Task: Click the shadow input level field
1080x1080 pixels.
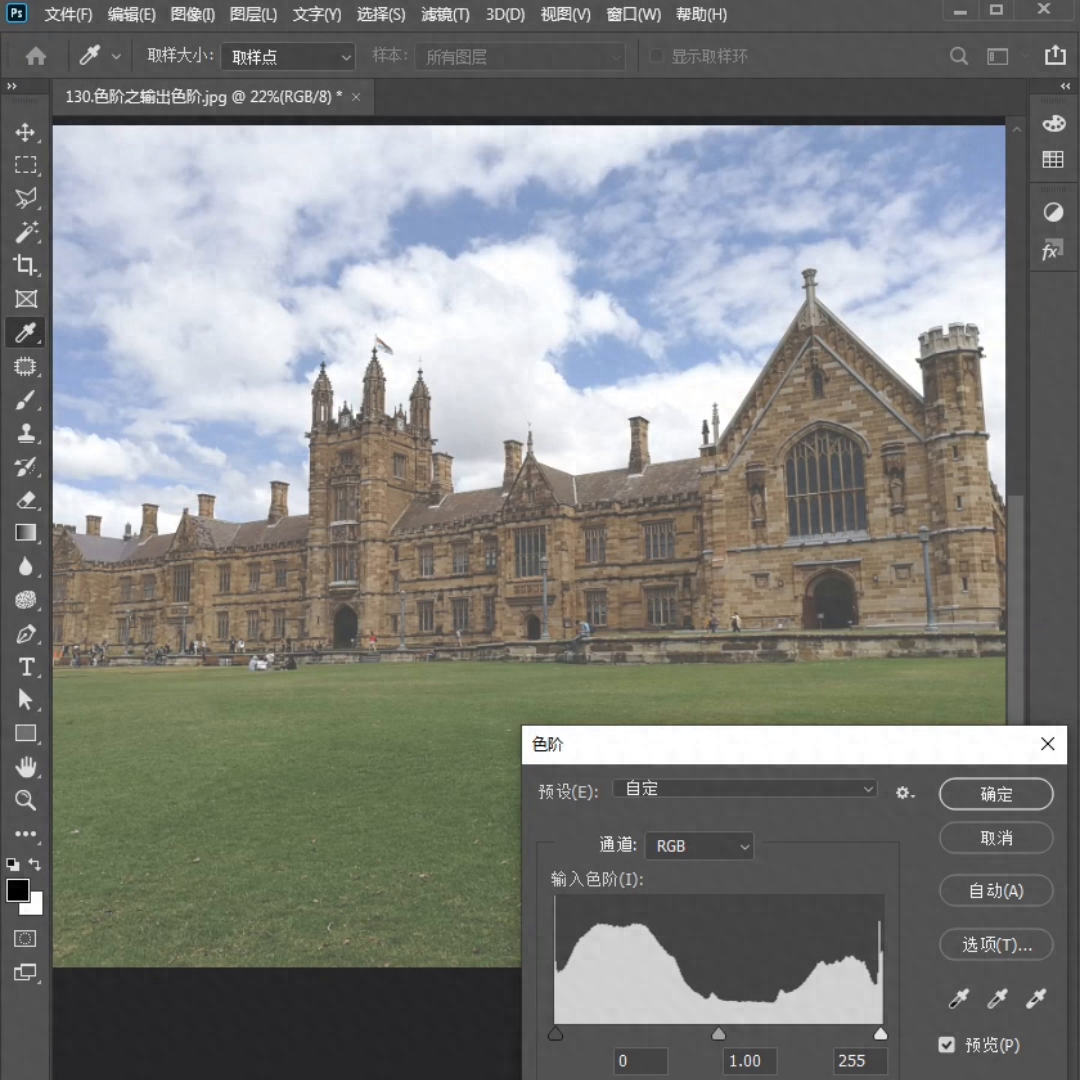Action: click(x=640, y=1061)
